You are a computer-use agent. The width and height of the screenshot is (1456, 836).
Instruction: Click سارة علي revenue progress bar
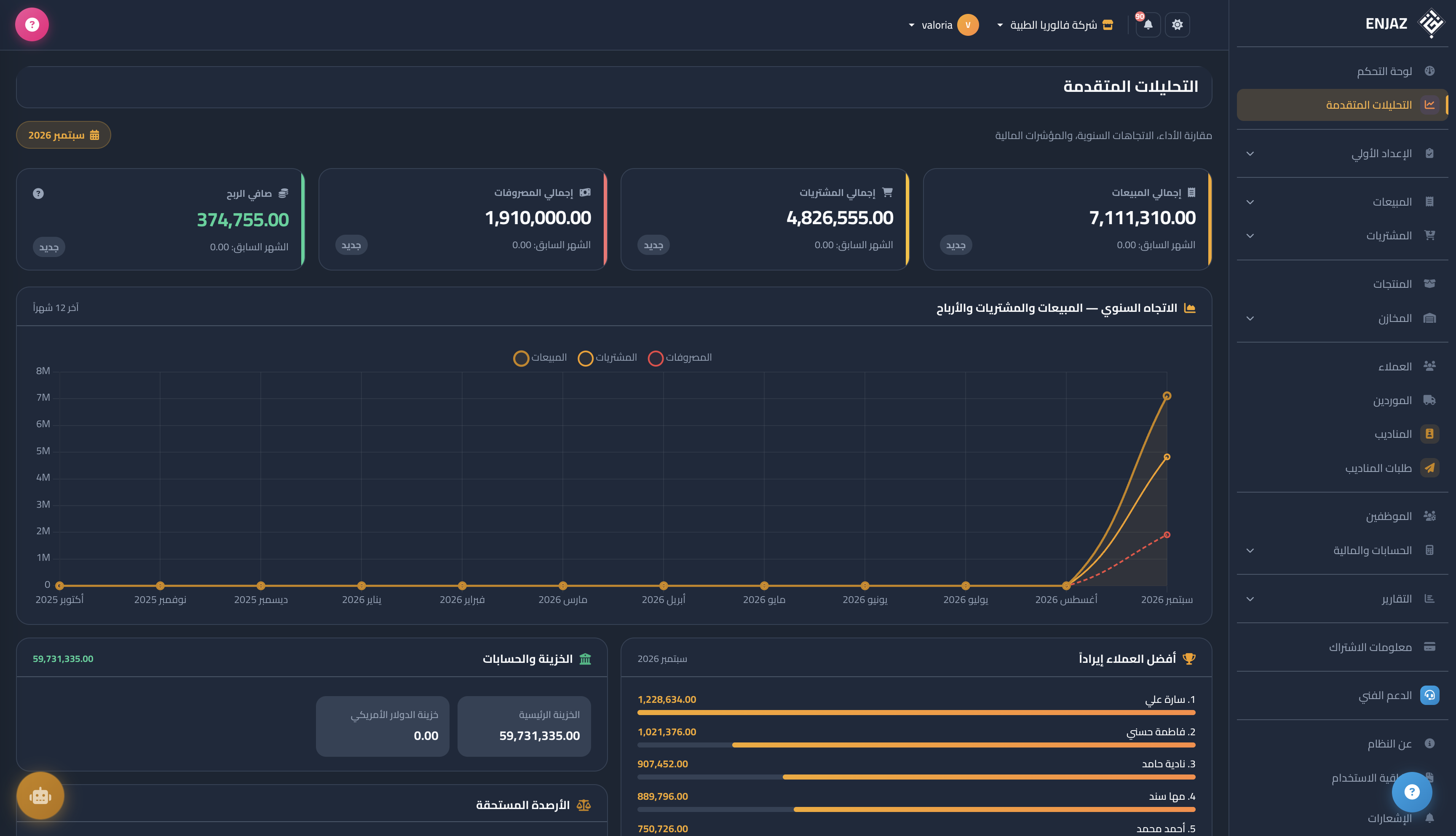point(916,713)
